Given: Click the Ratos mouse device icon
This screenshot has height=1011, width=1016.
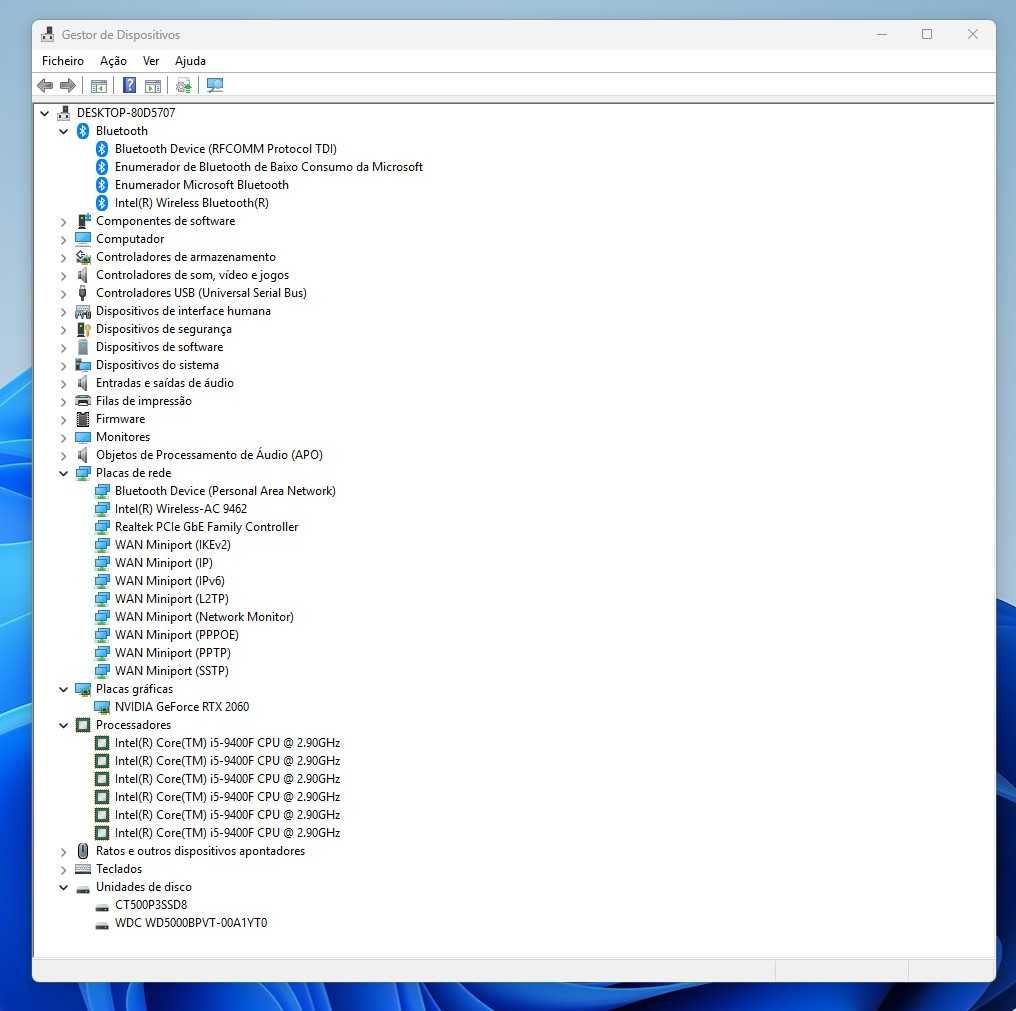Looking at the screenshot, I should point(83,851).
